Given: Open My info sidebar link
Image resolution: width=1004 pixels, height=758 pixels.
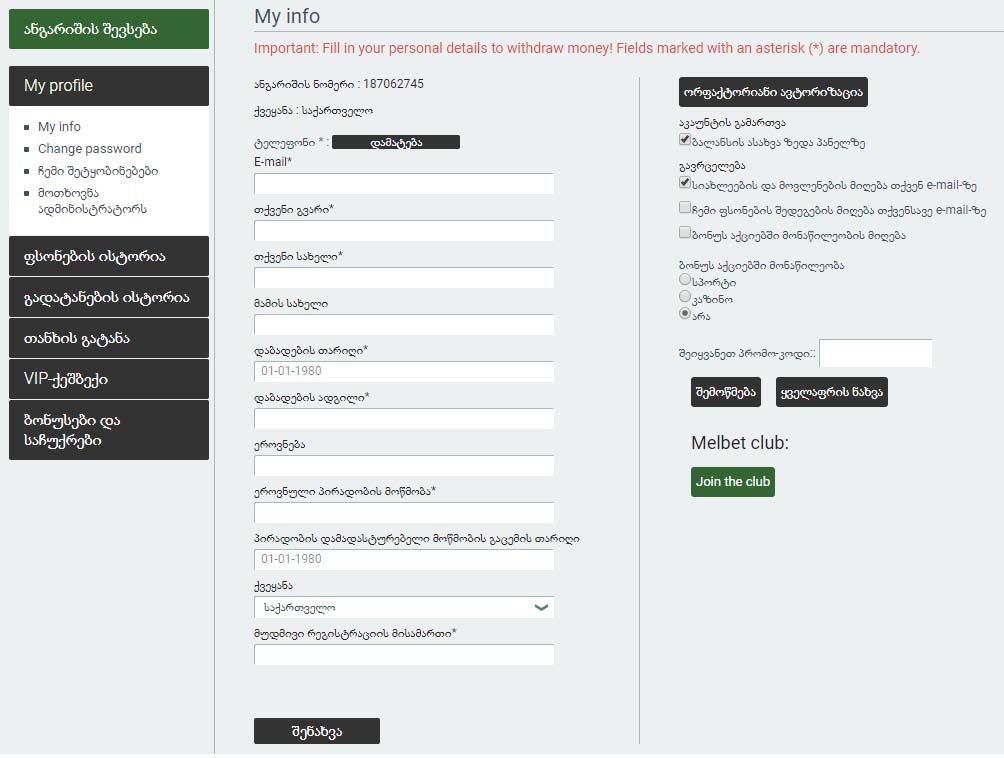Looking at the screenshot, I should [59, 127].
